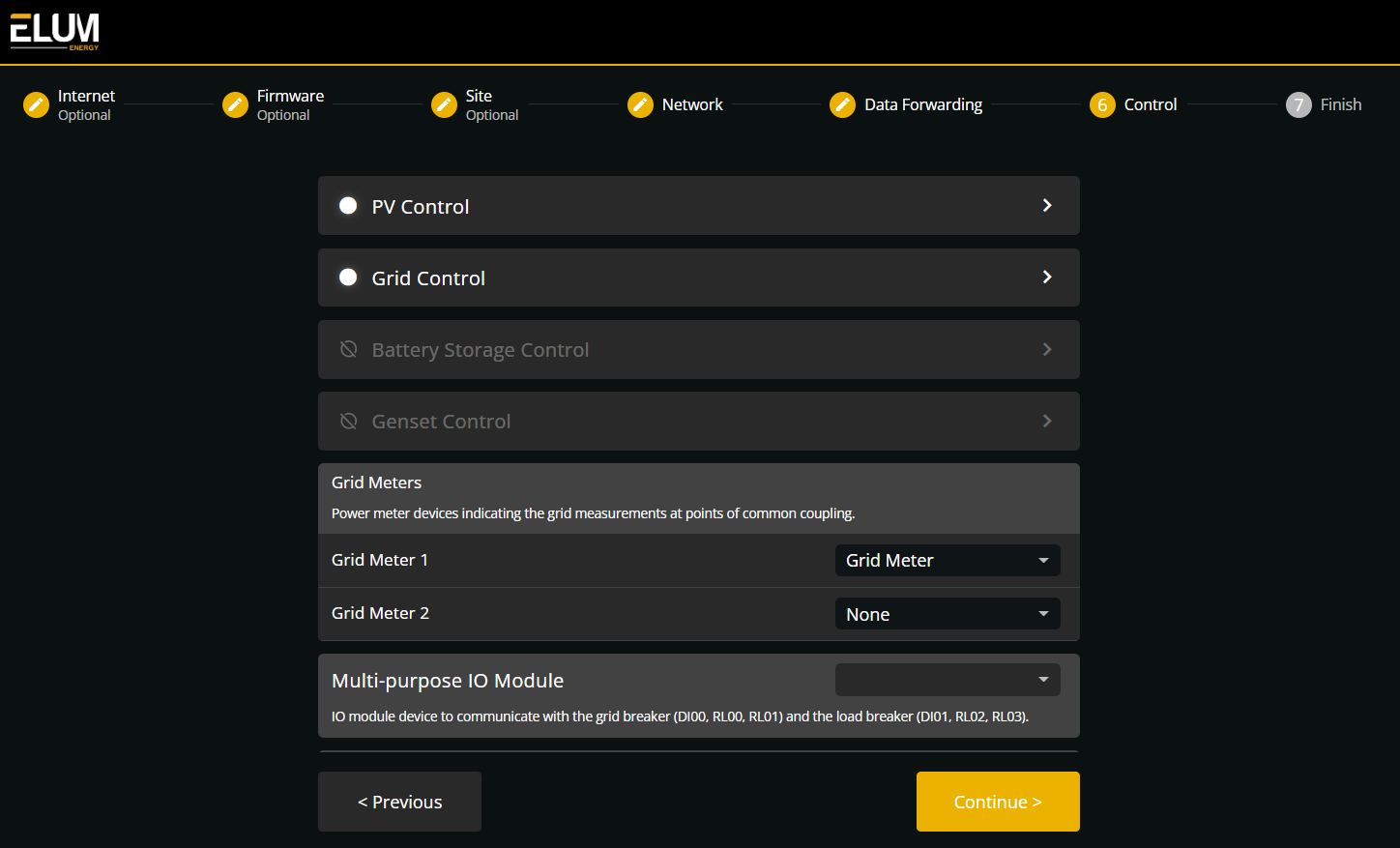Click the Finish step circle badge

tap(1298, 104)
